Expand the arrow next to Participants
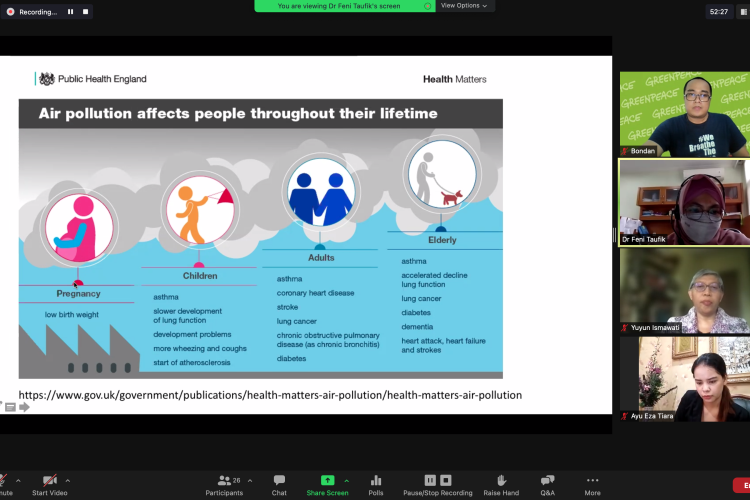This screenshot has width=750, height=500. click(x=249, y=480)
